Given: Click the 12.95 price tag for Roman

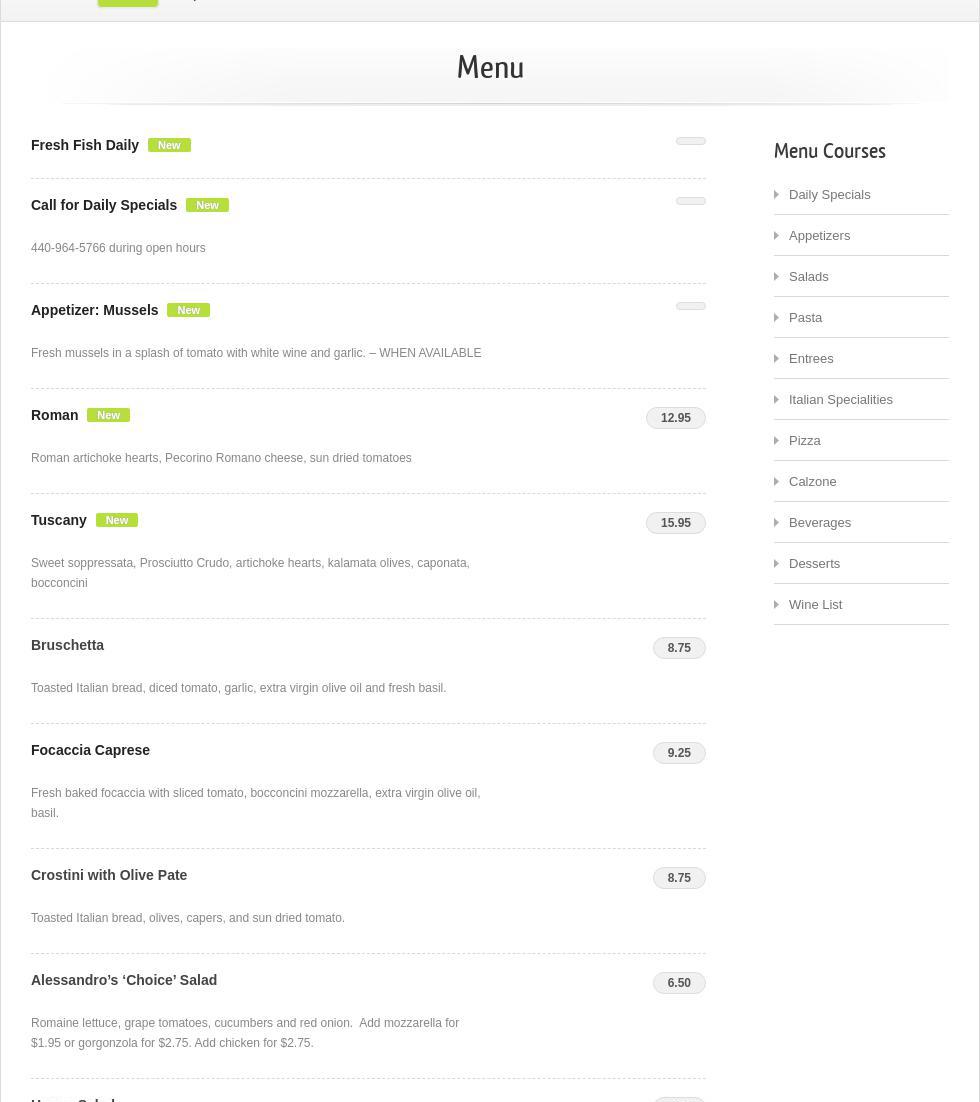Looking at the screenshot, I should [x=676, y=418].
